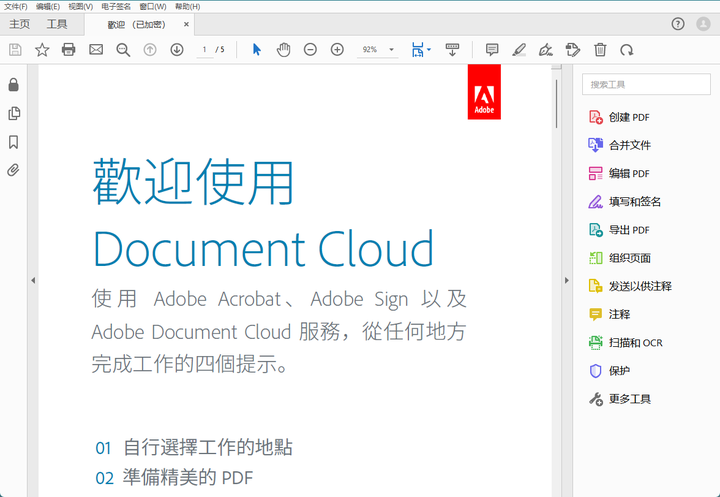Click the 01 自行選擇工作的地點 link
The width and height of the screenshot is (720, 497).
(x=194, y=447)
